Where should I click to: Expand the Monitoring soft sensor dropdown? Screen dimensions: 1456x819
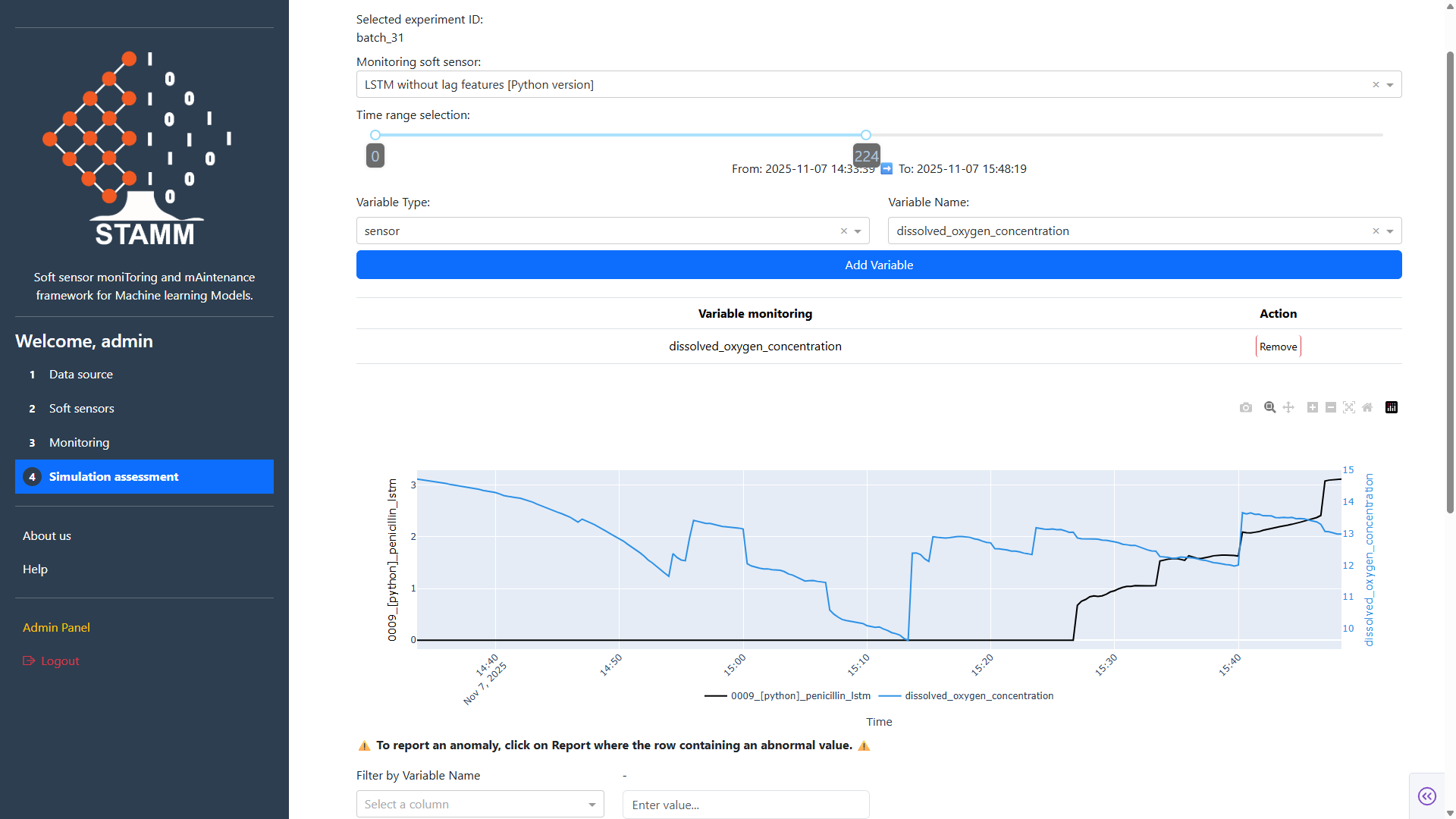point(1390,85)
